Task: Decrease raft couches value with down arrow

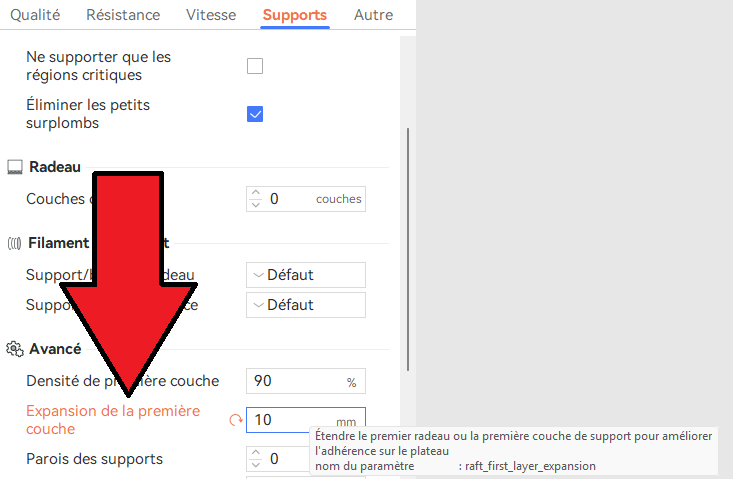Action: click(256, 205)
